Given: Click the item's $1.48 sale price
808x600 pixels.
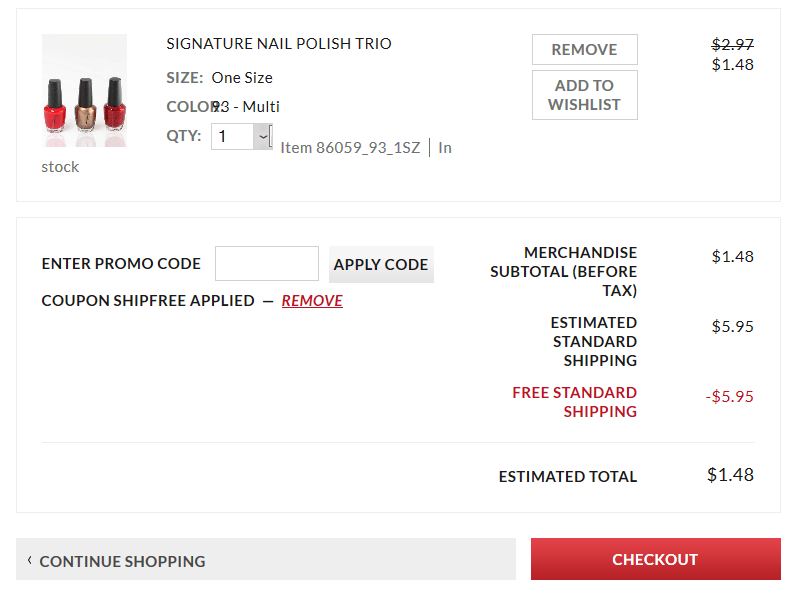Looking at the screenshot, I should pos(732,65).
